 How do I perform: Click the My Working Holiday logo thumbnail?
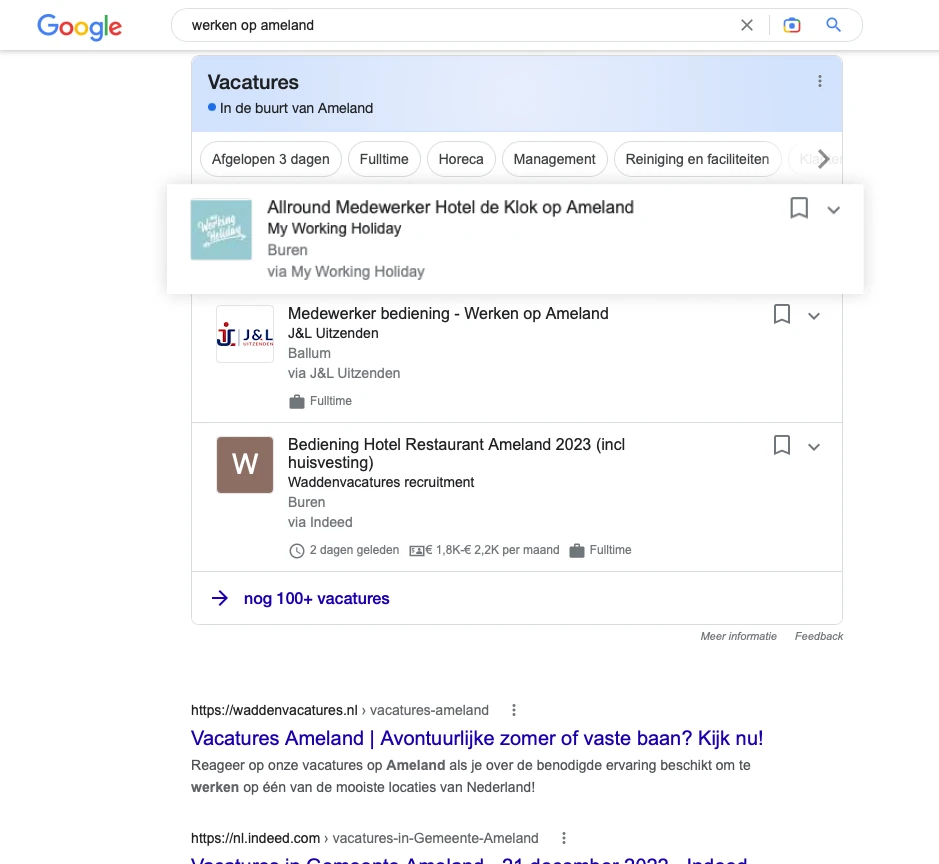[x=221, y=229]
